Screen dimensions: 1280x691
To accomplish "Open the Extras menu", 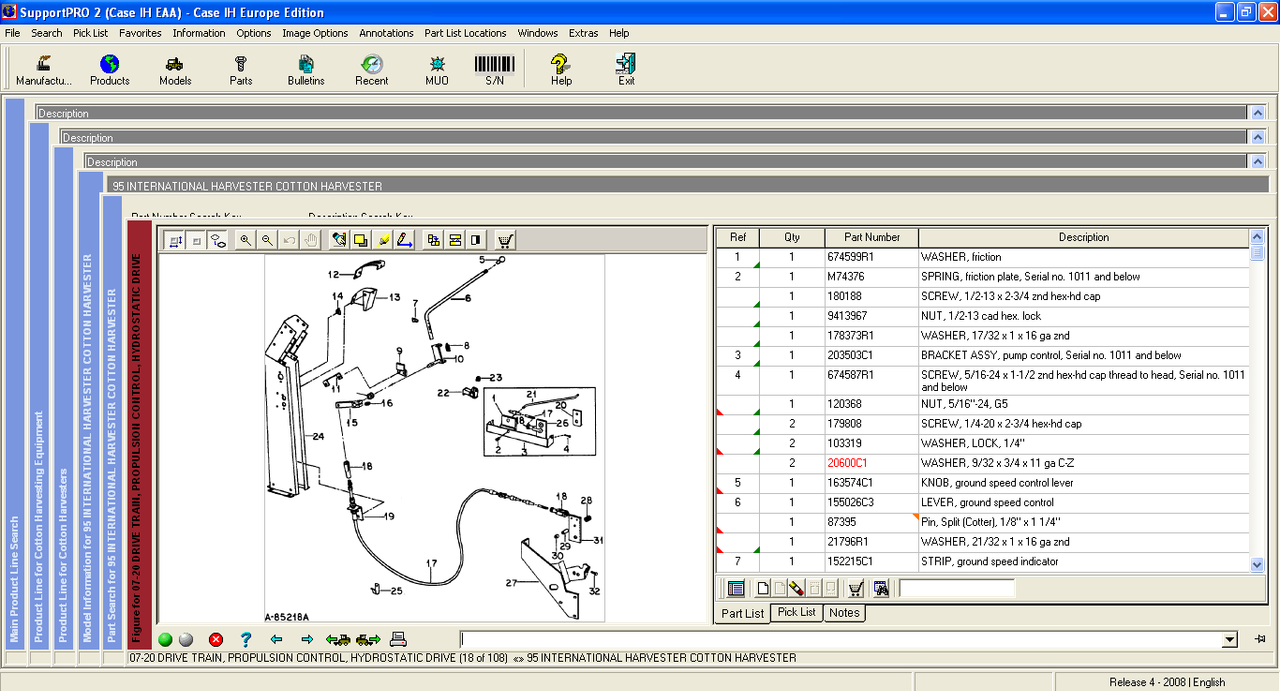I will click(x=583, y=33).
